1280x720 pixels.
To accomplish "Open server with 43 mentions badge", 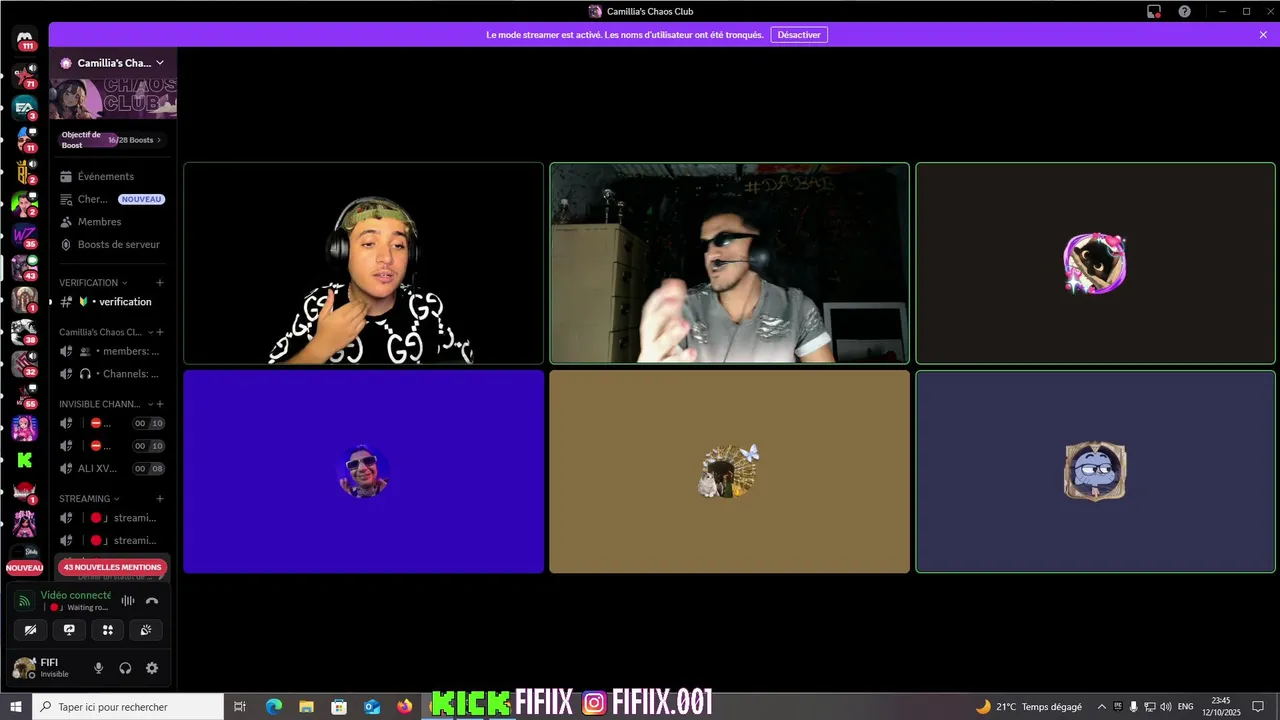I will point(24,268).
